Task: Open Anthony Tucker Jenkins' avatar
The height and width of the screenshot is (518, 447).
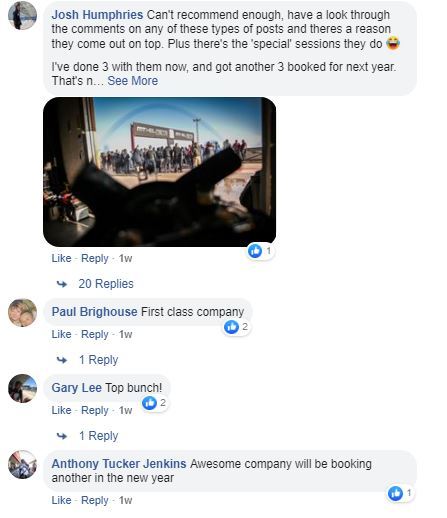Action: click(22, 464)
